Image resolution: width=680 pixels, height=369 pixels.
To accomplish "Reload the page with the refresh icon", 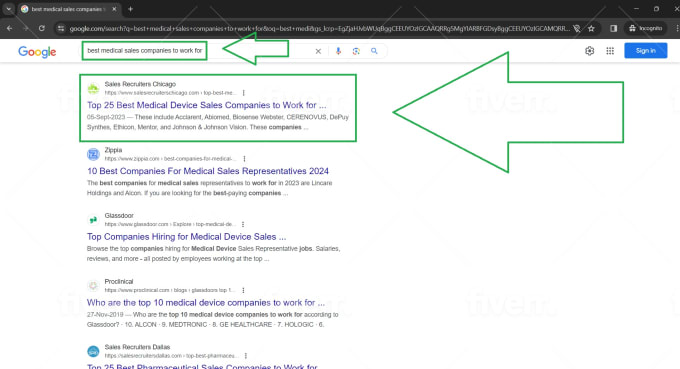I will [x=42, y=29].
